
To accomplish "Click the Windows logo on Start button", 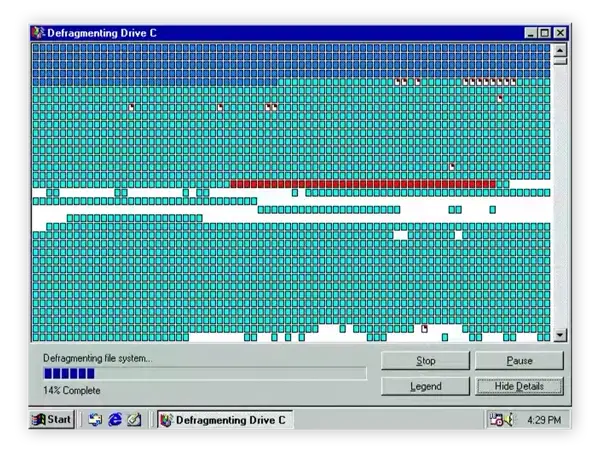I will [x=39, y=419].
